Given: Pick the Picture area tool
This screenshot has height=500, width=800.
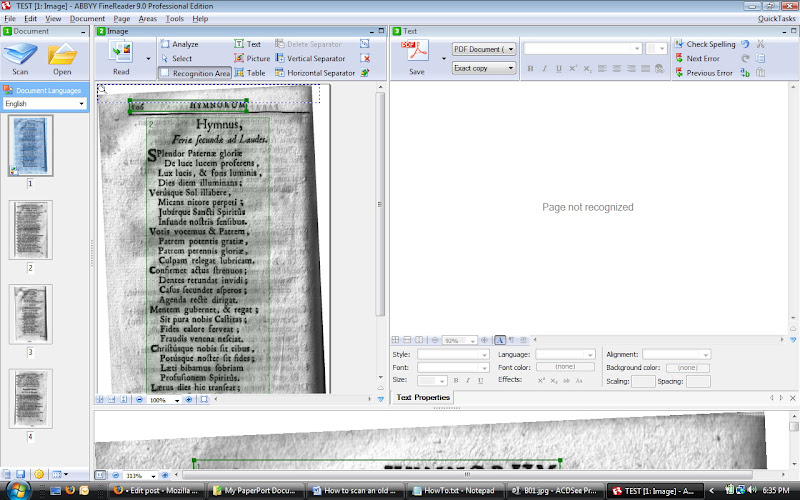Looking at the screenshot, I should point(252,58).
